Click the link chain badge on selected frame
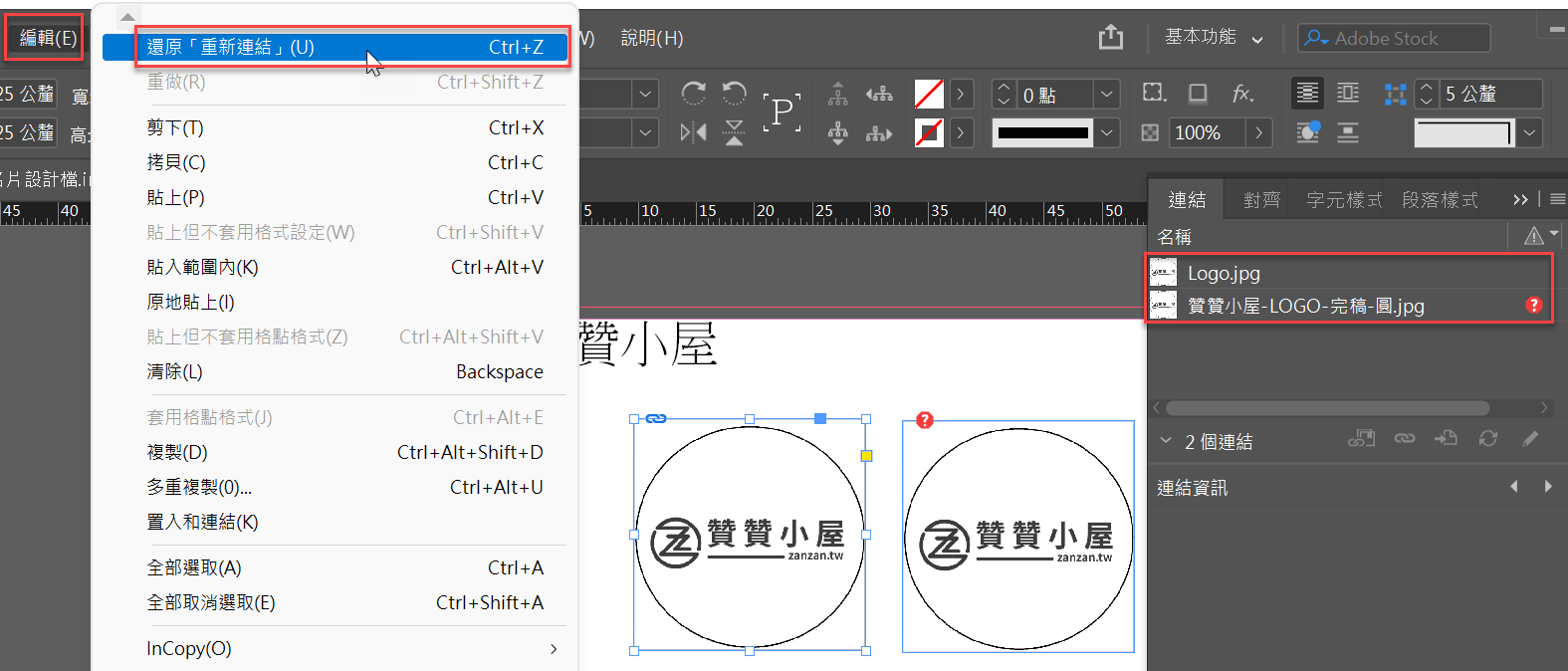The width and height of the screenshot is (1568, 671). pos(655,419)
